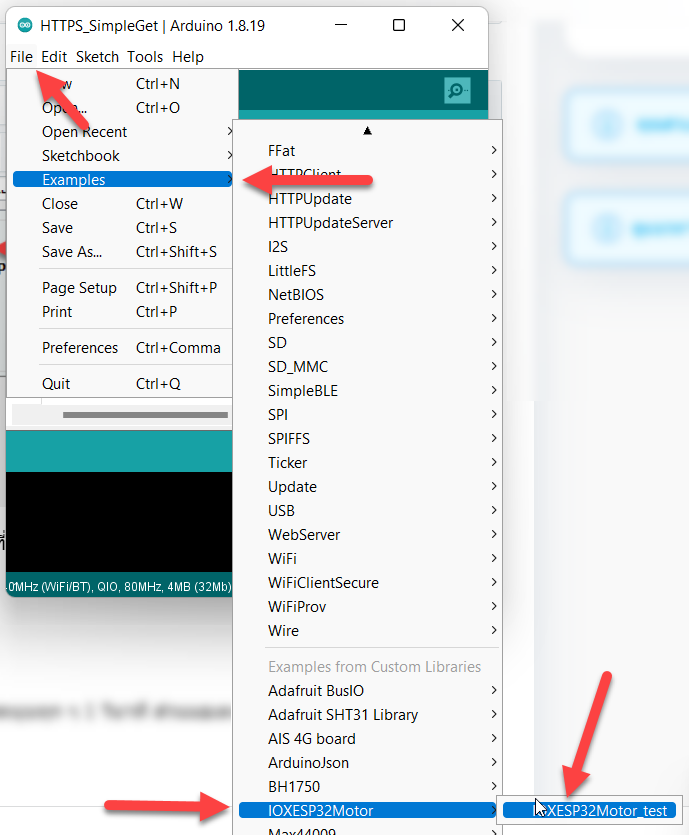
Task: Expand the HTTPUpdateServer examples submenu
Action: (330, 223)
